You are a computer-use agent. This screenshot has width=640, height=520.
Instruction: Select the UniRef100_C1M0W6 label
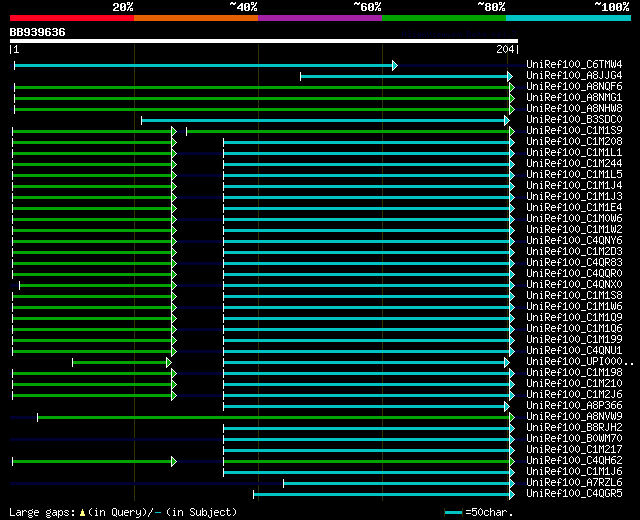pyautogui.click(x=574, y=218)
